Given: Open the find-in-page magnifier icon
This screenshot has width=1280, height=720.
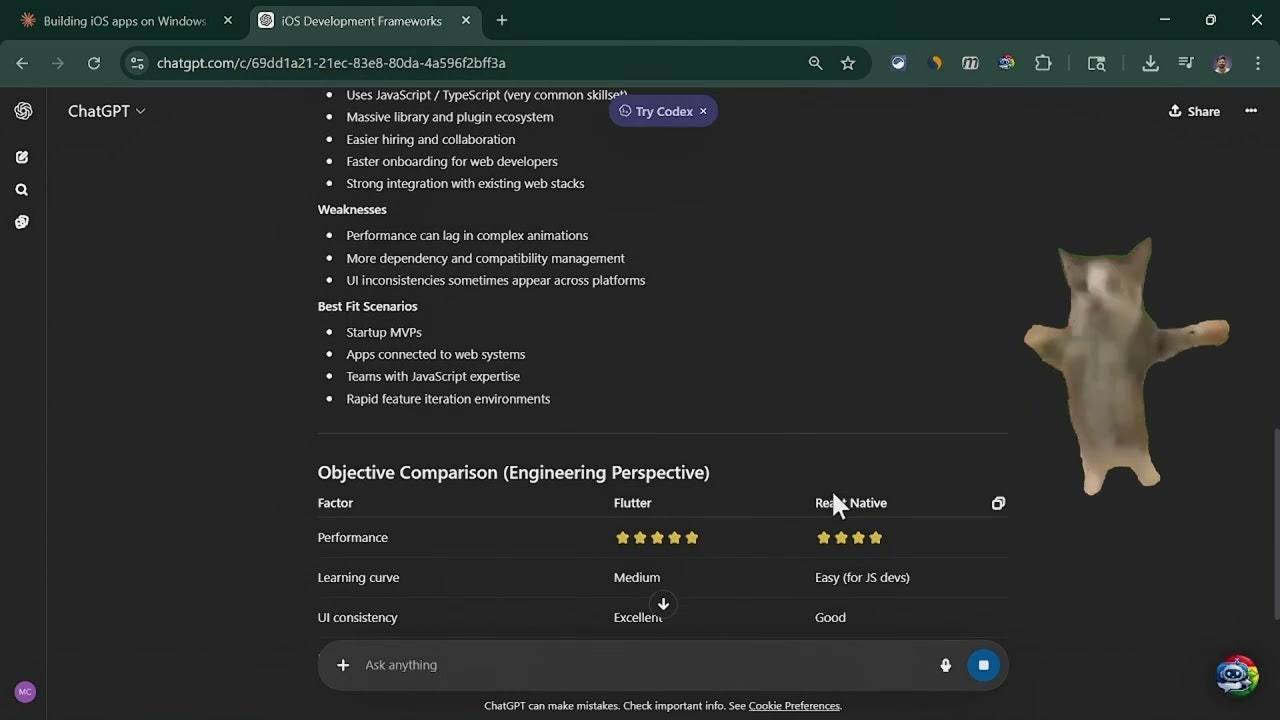Looking at the screenshot, I should click(x=815, y=62).
